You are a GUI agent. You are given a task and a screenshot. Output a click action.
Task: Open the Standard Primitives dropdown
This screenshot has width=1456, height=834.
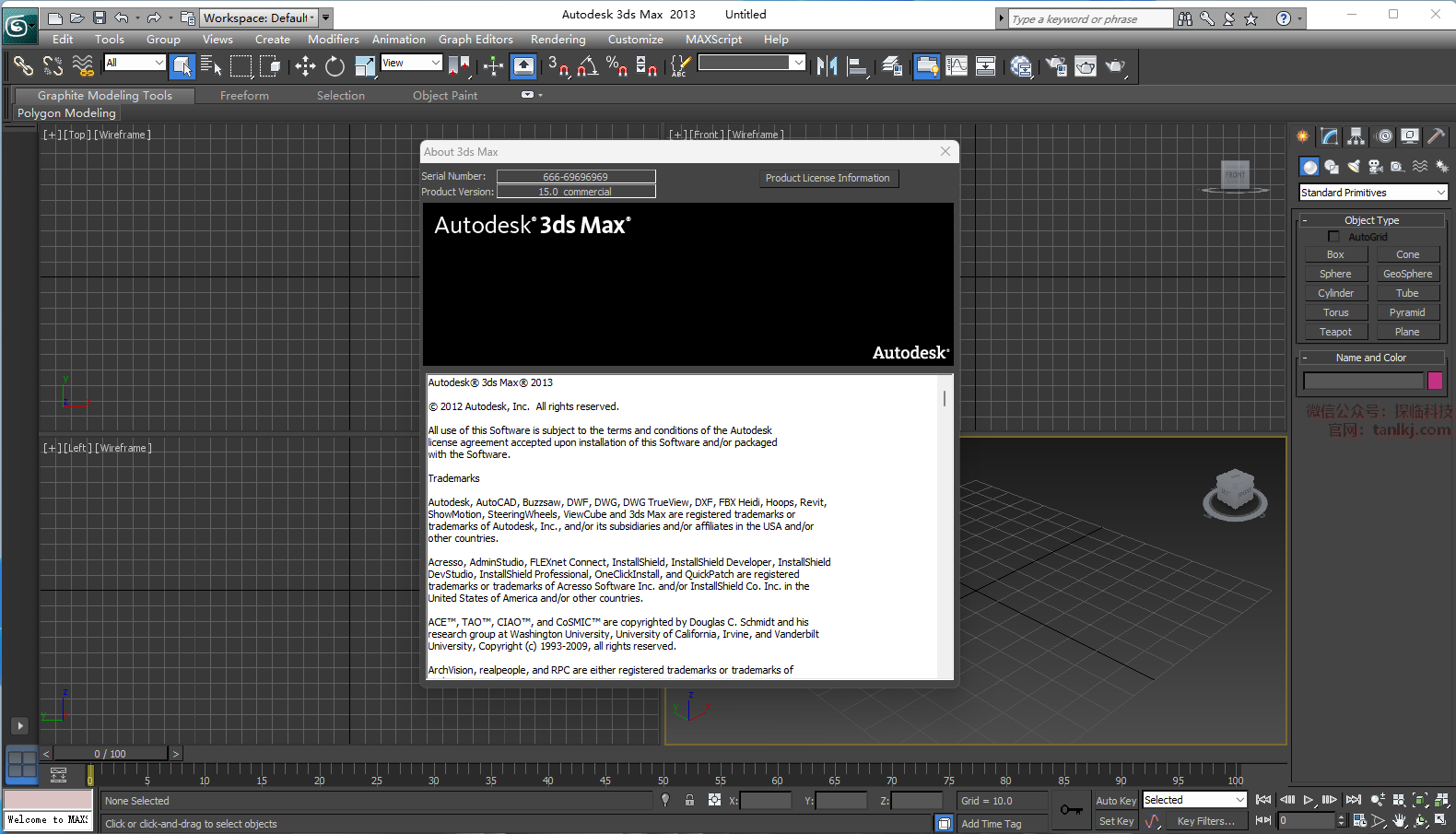click(1373, 193)
